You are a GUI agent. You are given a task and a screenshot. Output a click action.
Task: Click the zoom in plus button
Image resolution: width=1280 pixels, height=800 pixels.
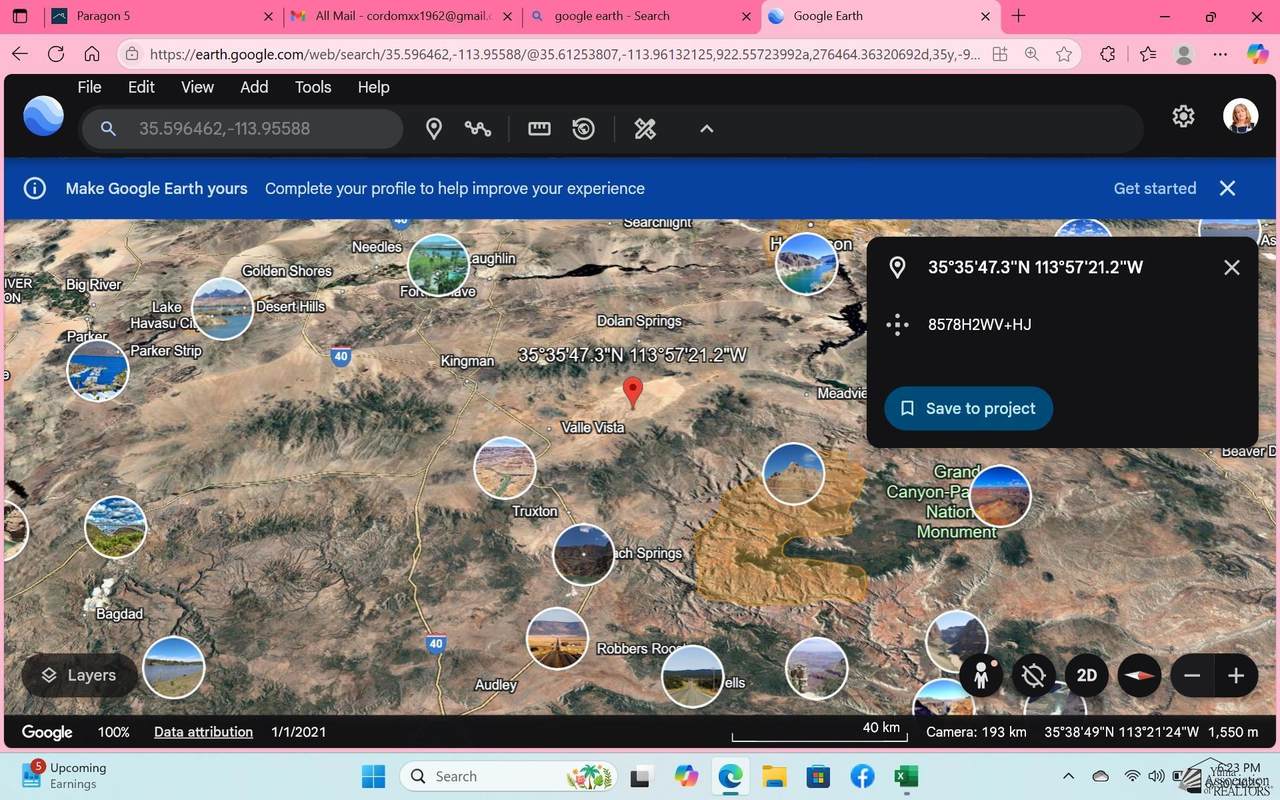click(x=1236, y=676)
